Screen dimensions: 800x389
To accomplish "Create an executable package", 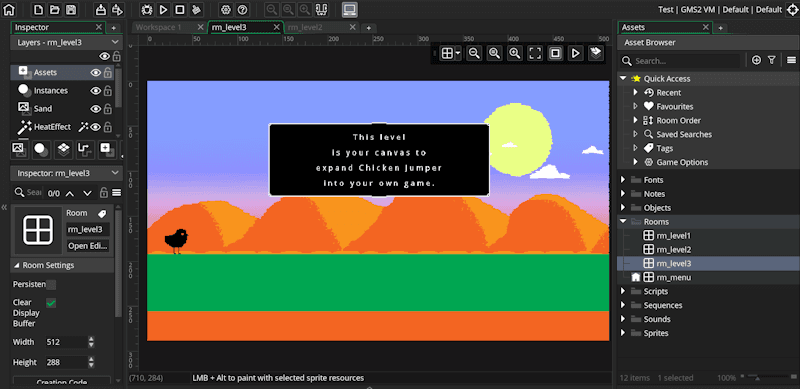I will coord(101,10).
